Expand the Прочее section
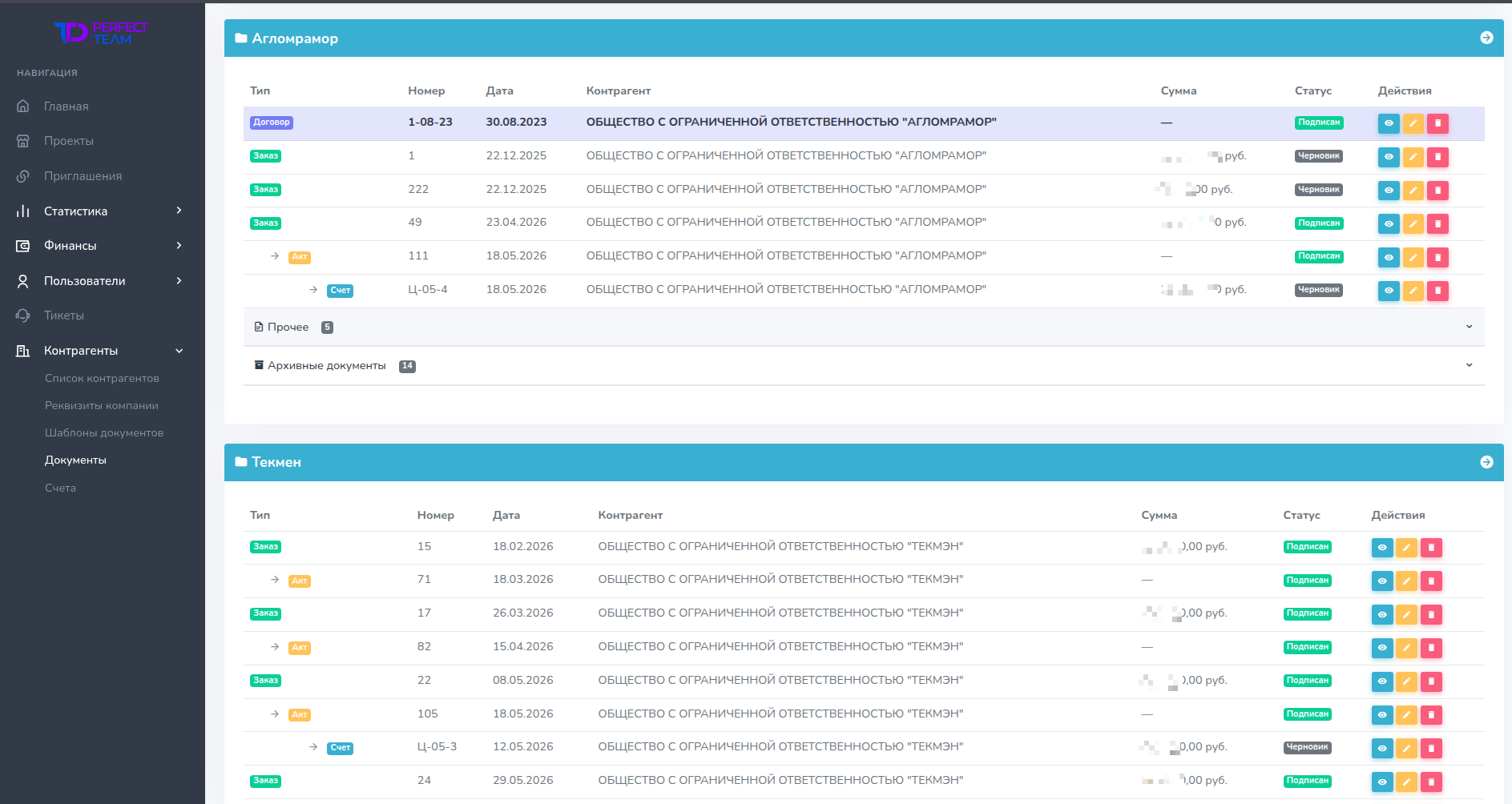 pyautogui.click(x=864, y=327)
